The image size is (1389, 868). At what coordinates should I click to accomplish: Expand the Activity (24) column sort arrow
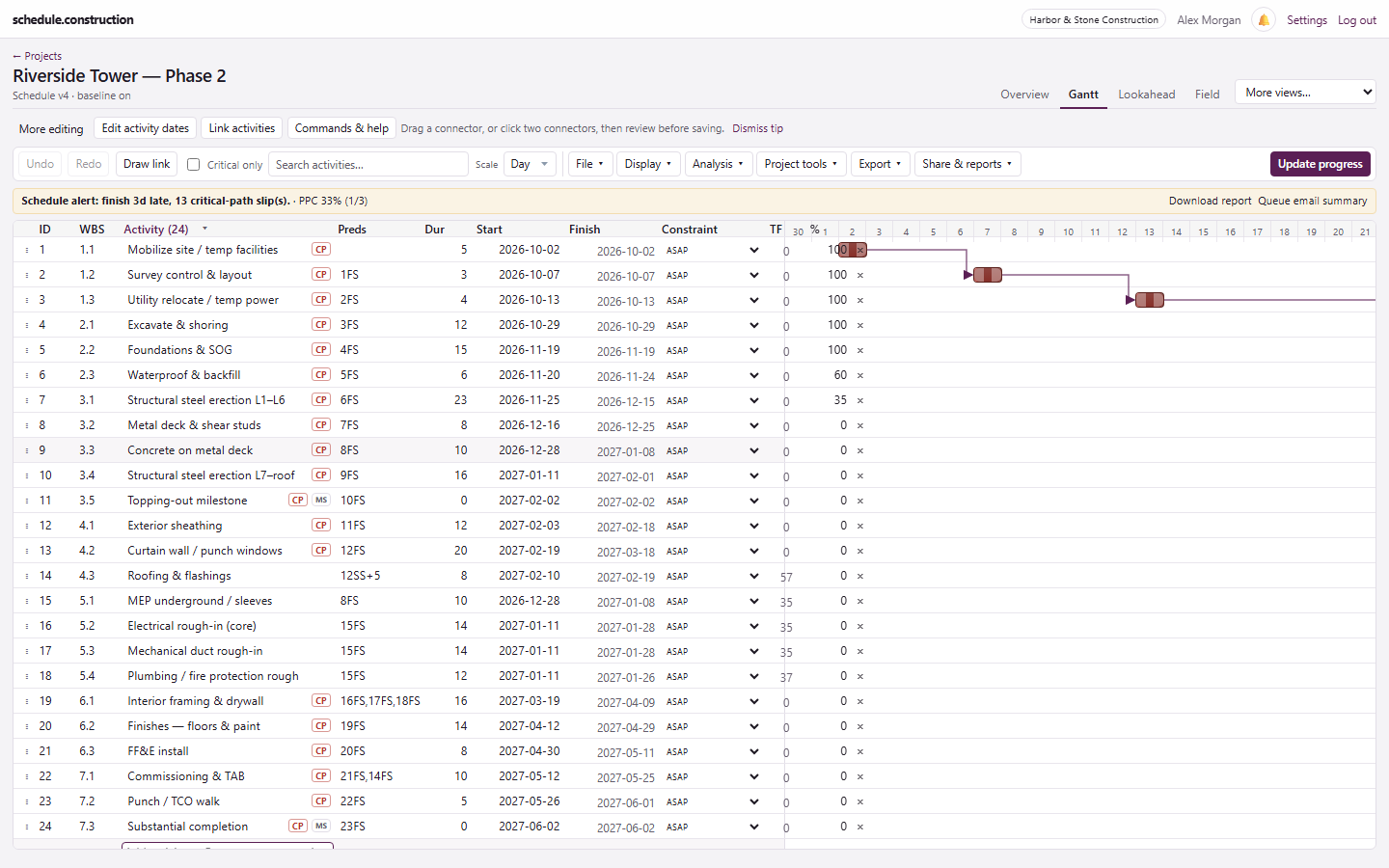coord(204,229)
